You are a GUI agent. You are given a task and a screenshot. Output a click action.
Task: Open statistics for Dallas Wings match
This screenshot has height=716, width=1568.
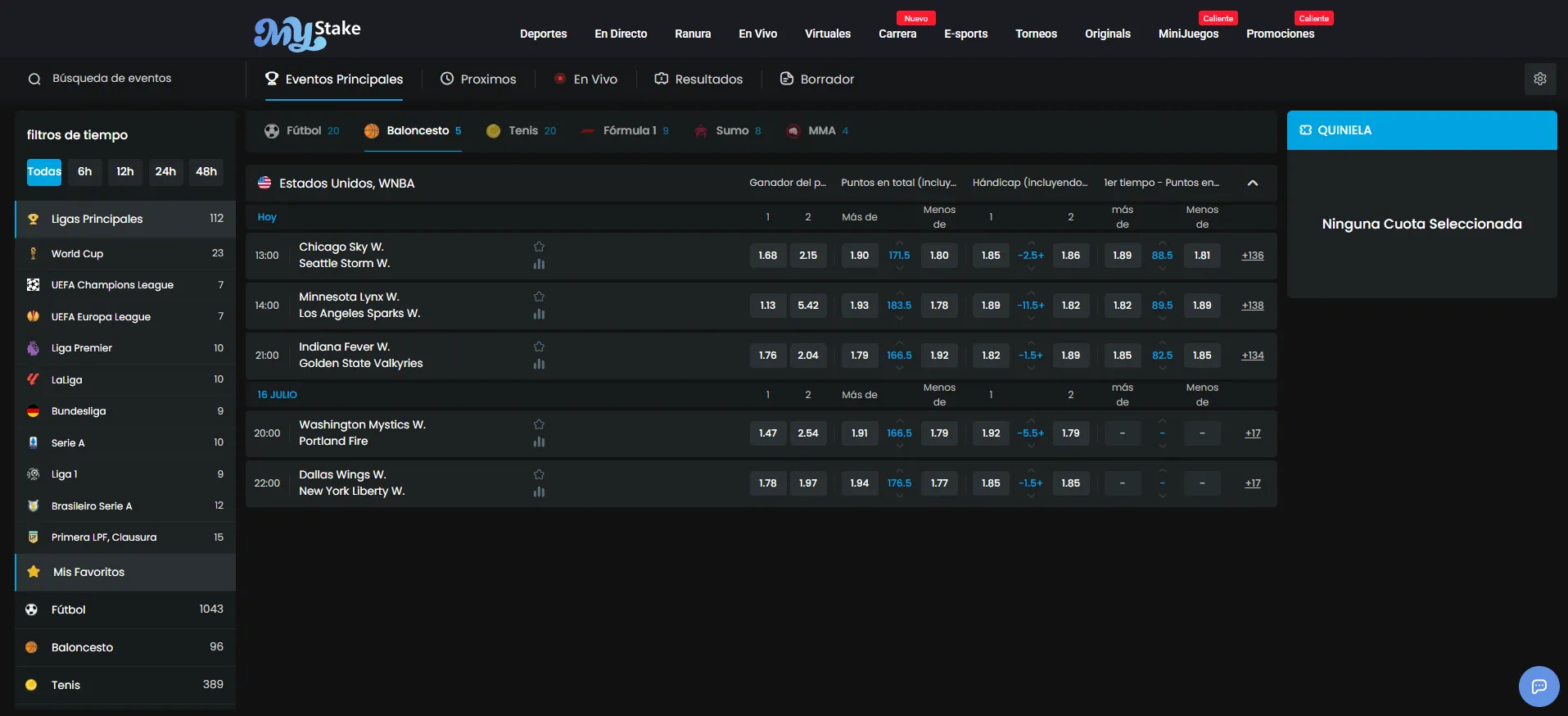[x=539, y=492]
